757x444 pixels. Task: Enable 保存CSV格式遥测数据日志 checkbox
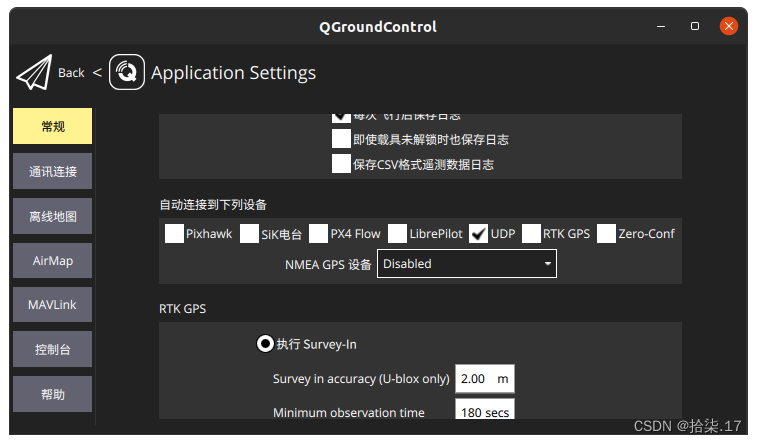pyautogui.click(x=341, y=164)
